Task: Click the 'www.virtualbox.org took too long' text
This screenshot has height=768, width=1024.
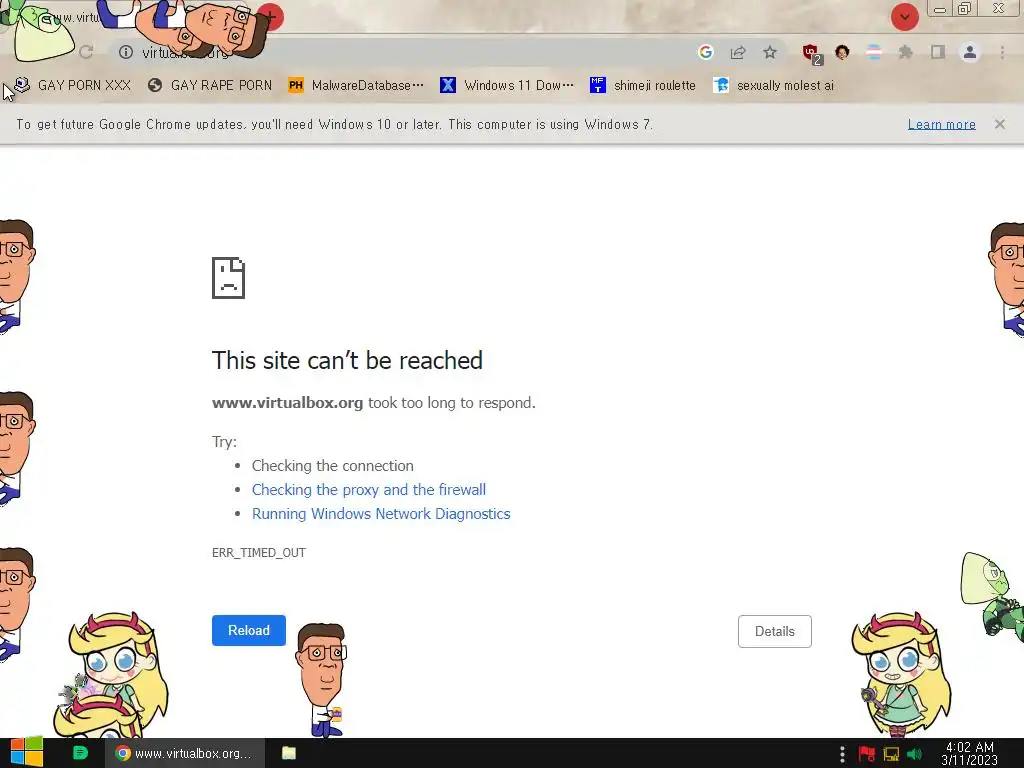Action: click(x=374, y=403)
